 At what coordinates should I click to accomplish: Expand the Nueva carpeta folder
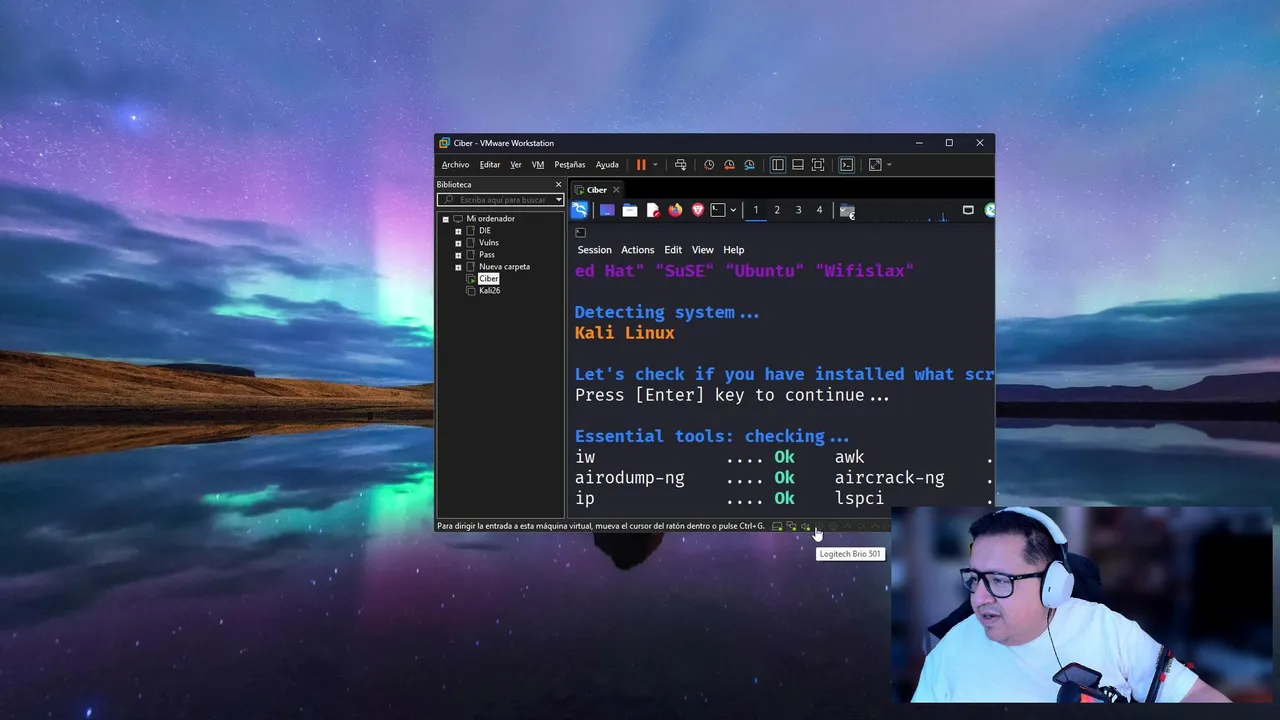pyautogui.click(x=458, y=267)
